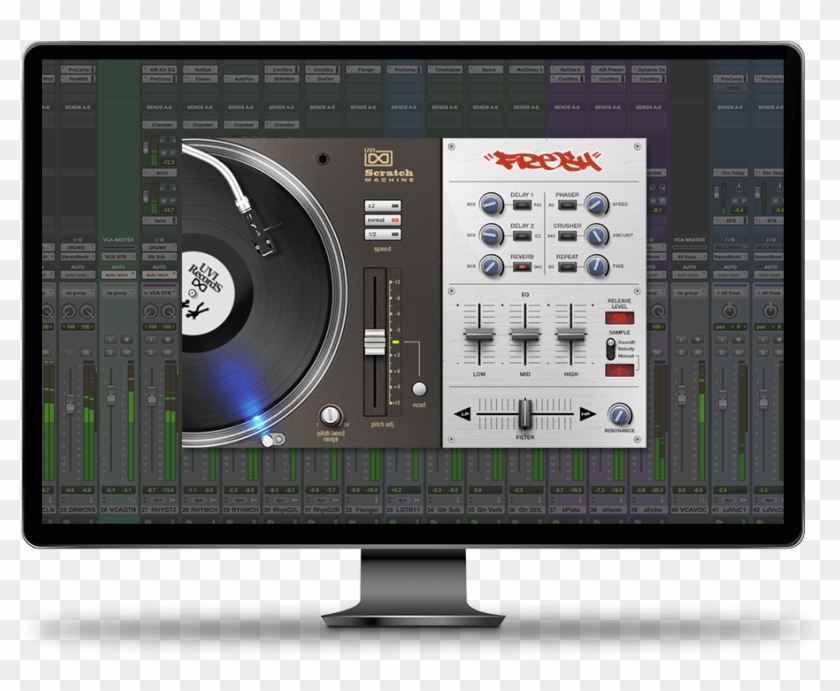Select the VCA MASTER channel strip

coord(118,239)
